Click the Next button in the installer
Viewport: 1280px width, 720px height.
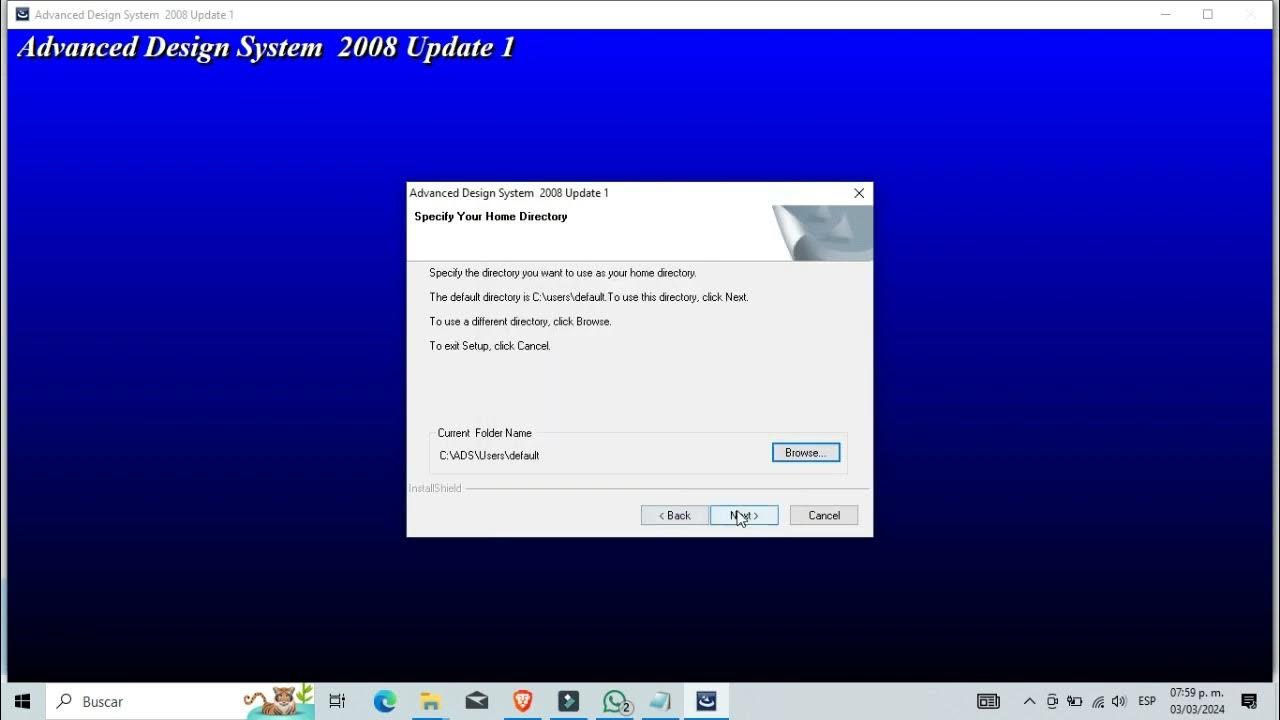744,516
